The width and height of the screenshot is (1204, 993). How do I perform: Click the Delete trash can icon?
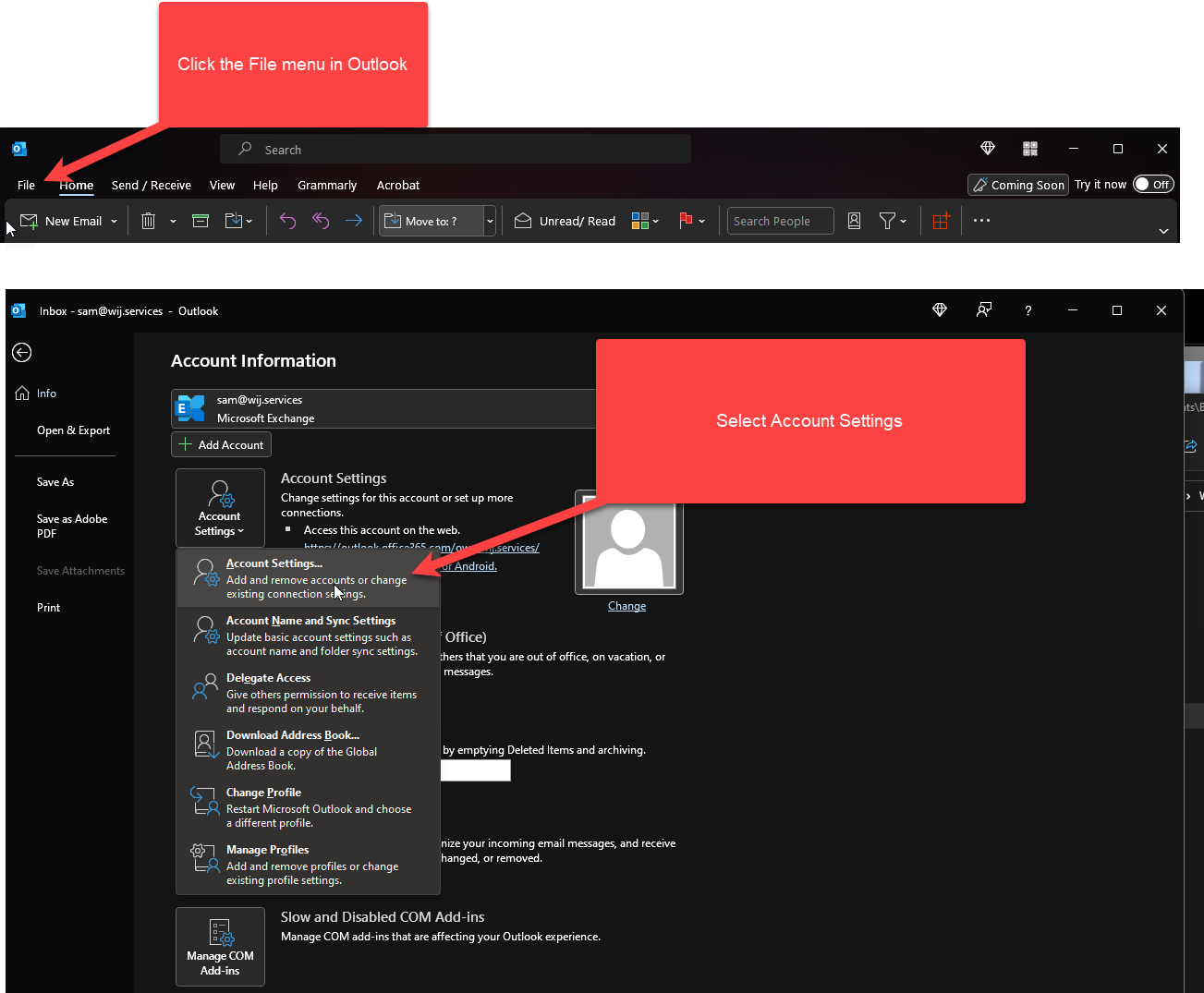148,221
